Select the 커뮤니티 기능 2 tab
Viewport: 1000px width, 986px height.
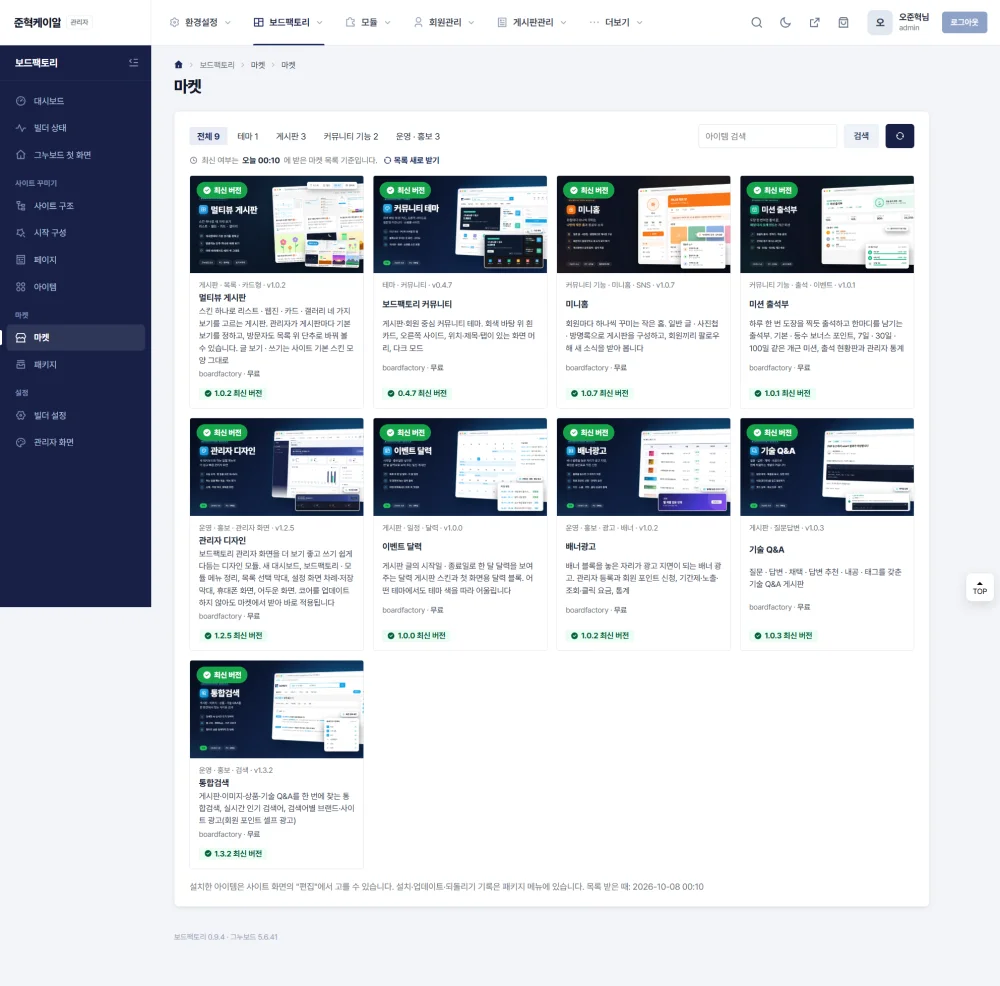(x=351, y=136)
